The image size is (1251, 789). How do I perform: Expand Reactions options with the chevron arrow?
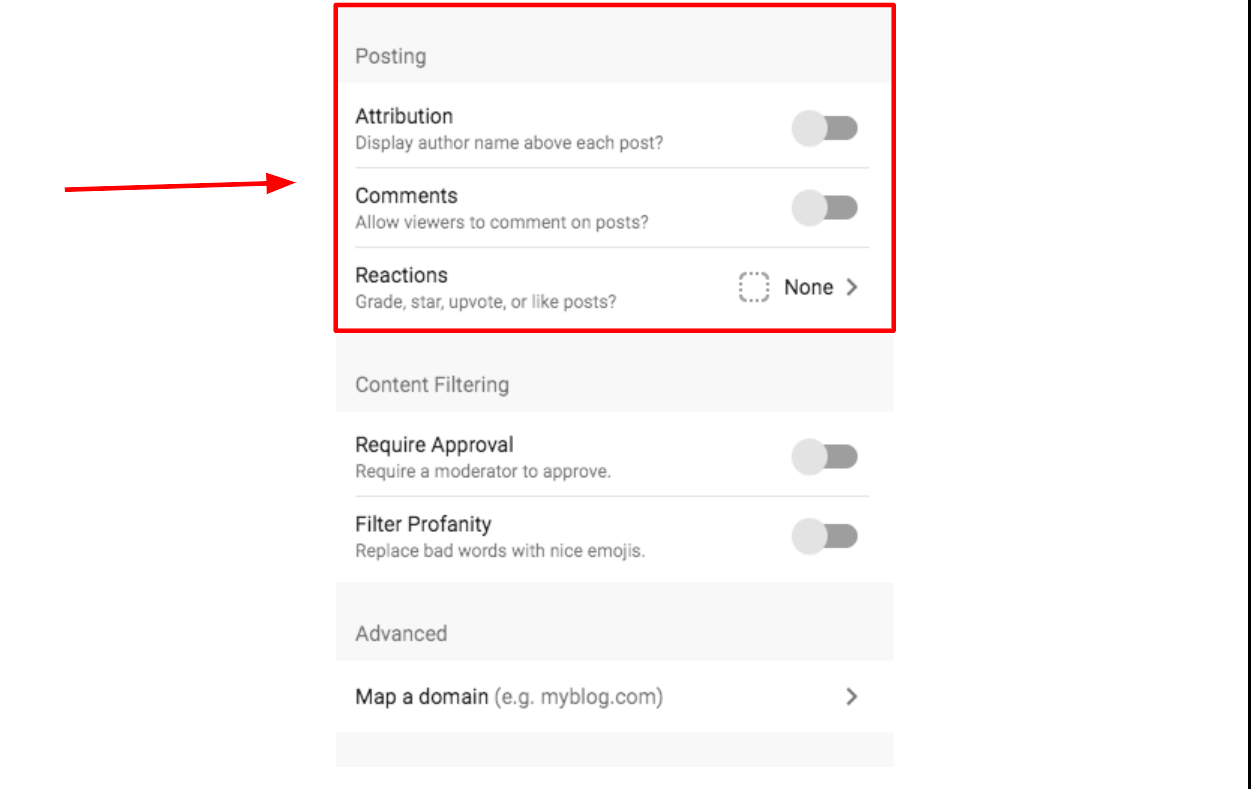coord(852,287)
